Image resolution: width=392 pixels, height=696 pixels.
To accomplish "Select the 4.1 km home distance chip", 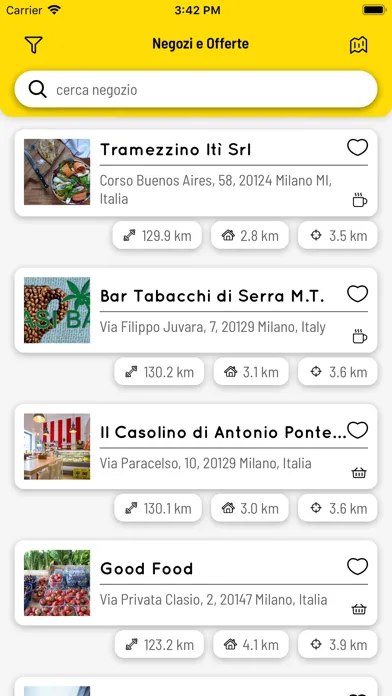I will pyautogui.click(x=251, y=644).
